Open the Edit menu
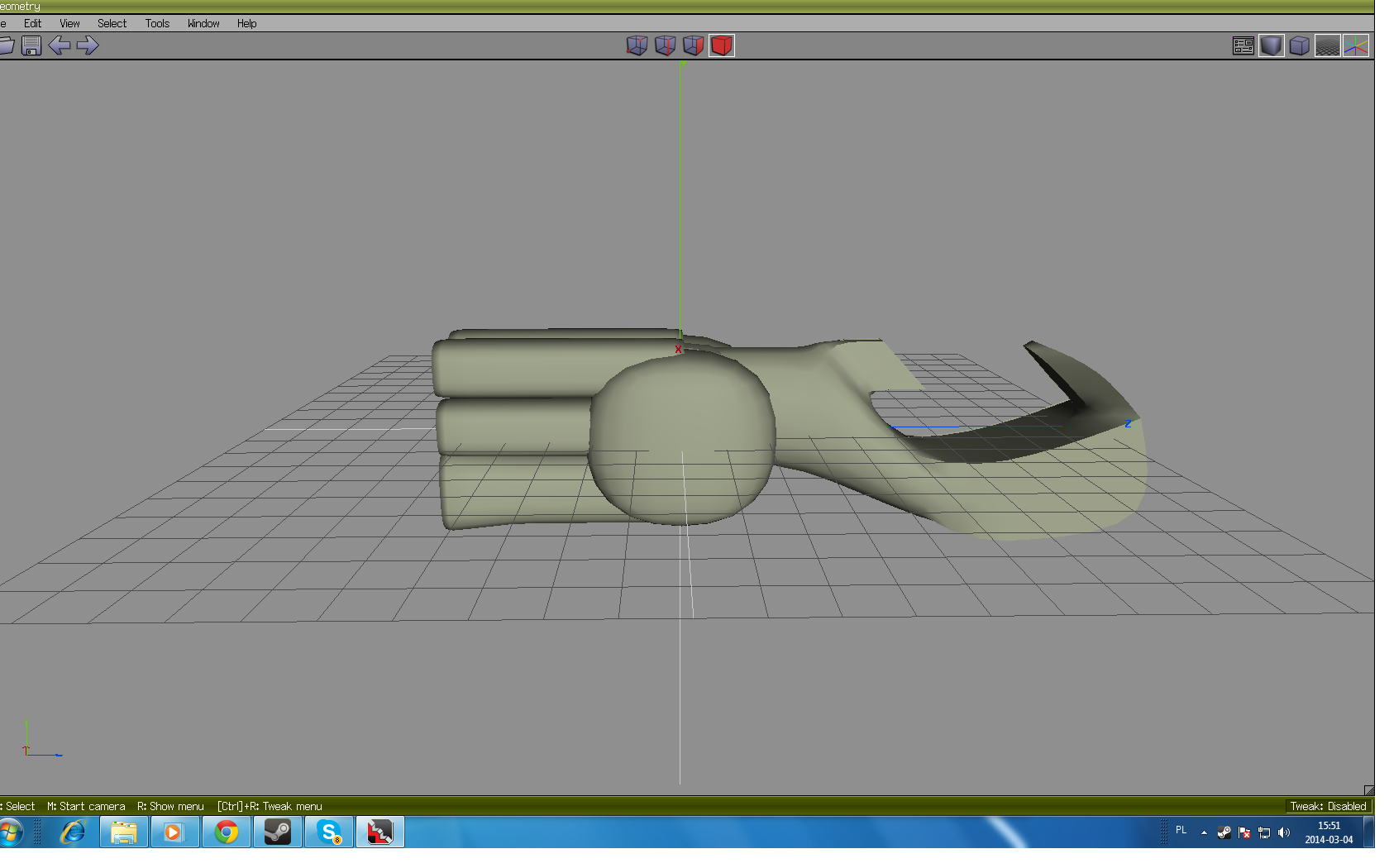The image size is (1389, 868). (x=32, y=23)
